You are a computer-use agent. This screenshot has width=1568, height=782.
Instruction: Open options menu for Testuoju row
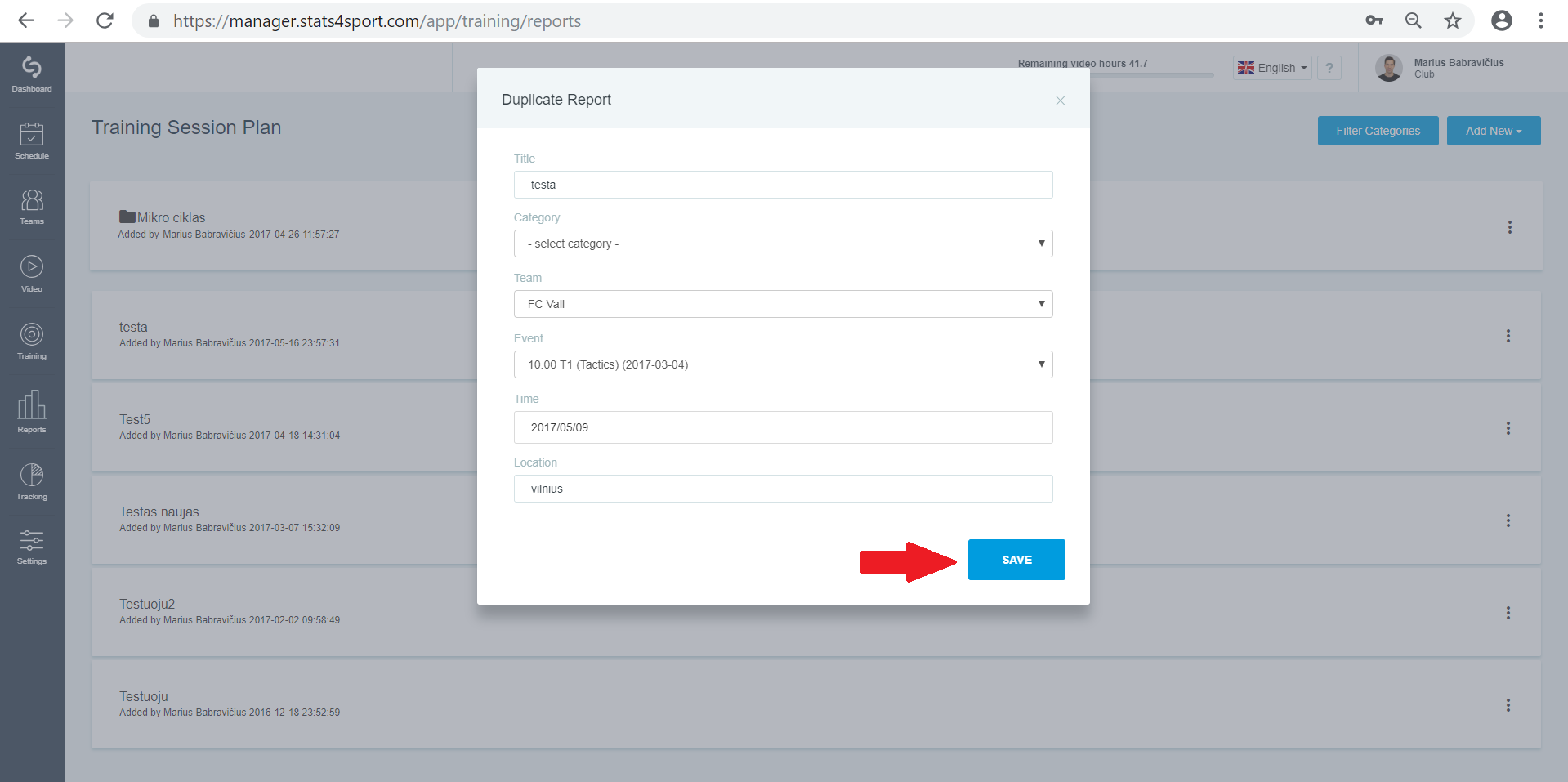1508,705
